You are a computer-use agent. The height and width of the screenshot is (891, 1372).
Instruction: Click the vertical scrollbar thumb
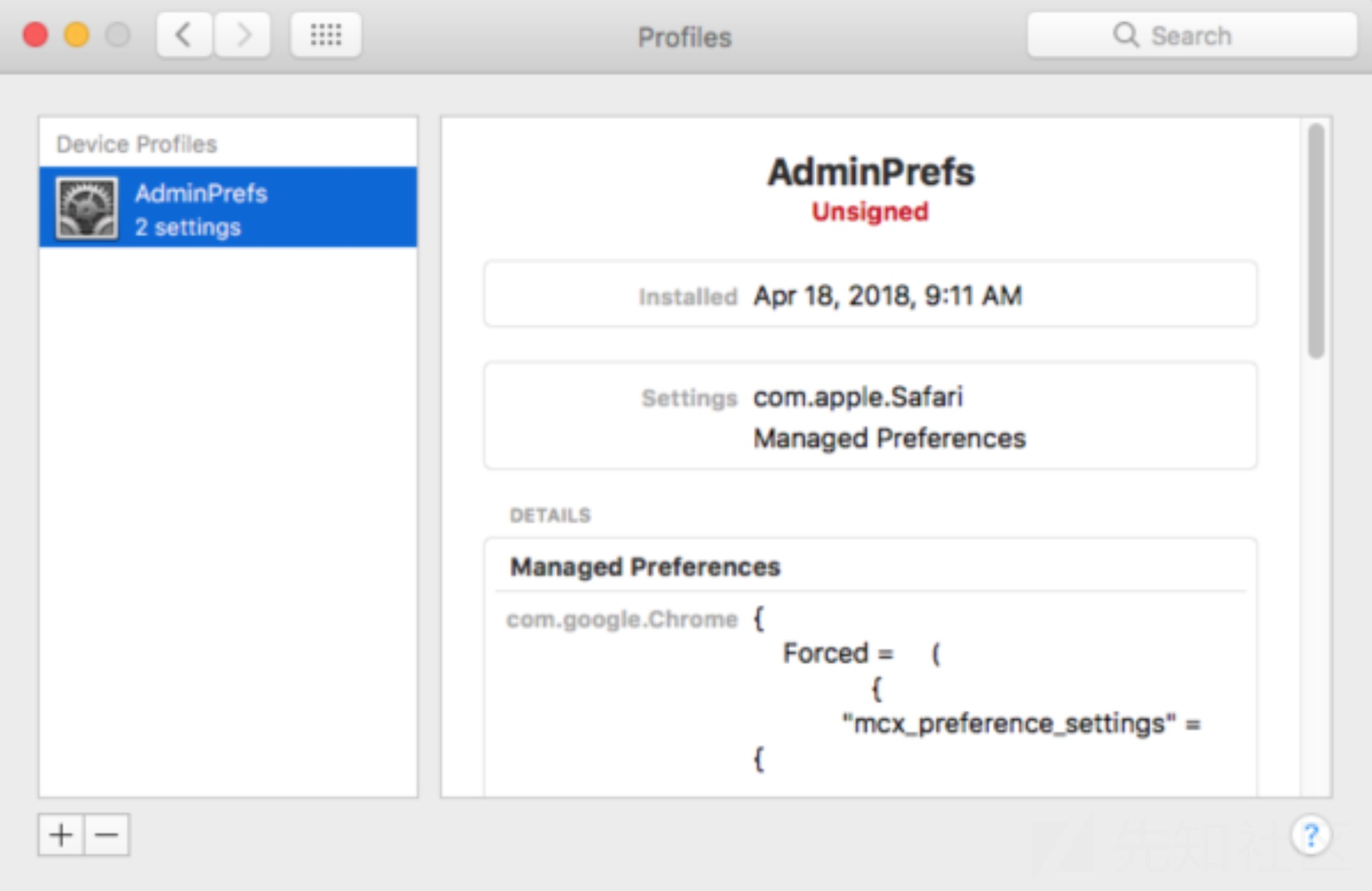point(1316,241)
